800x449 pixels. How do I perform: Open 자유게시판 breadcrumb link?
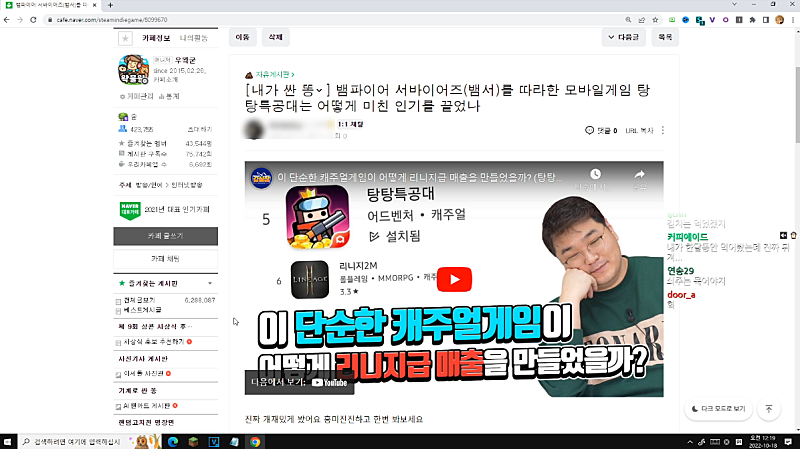coord(274,74)
